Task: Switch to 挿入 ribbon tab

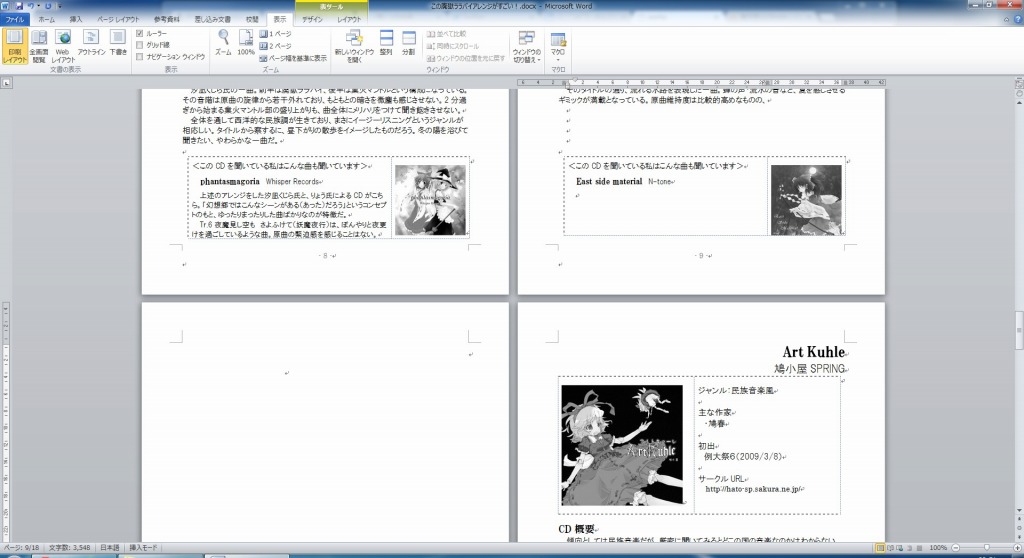Action: click(76, 20)
